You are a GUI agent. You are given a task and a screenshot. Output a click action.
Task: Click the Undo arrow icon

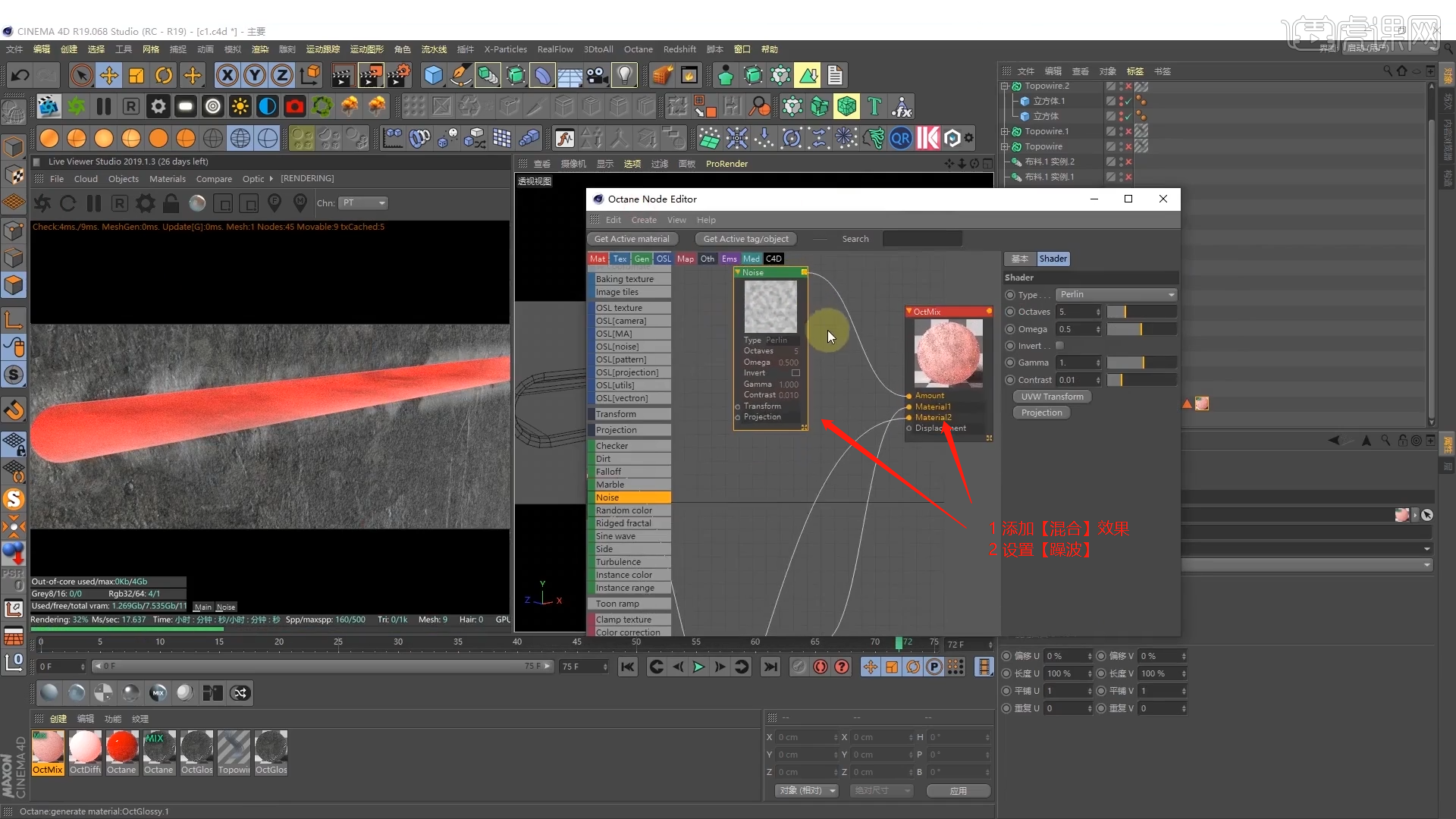pyautogui.click(x=20, y=75)
